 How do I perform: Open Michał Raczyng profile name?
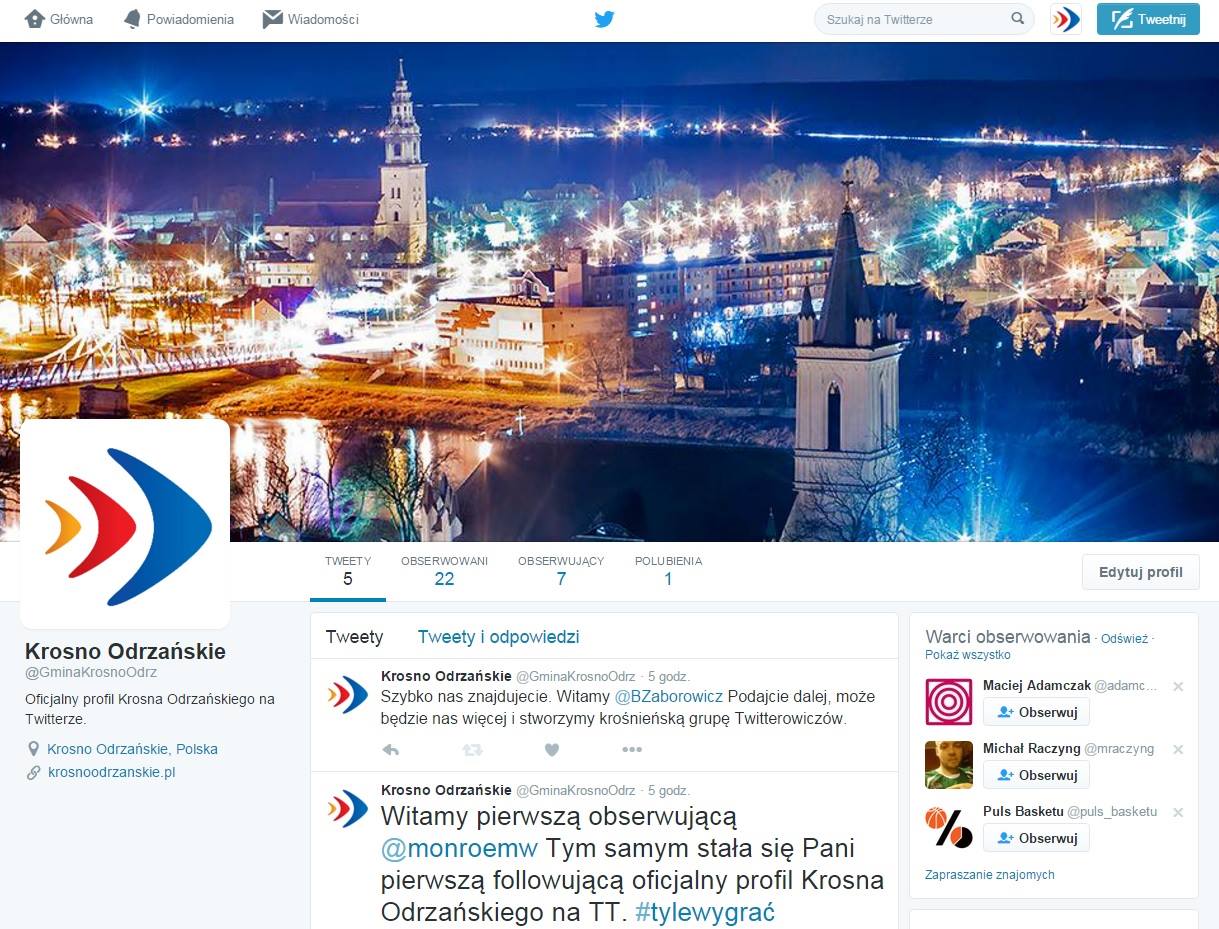coord(1032,748)
